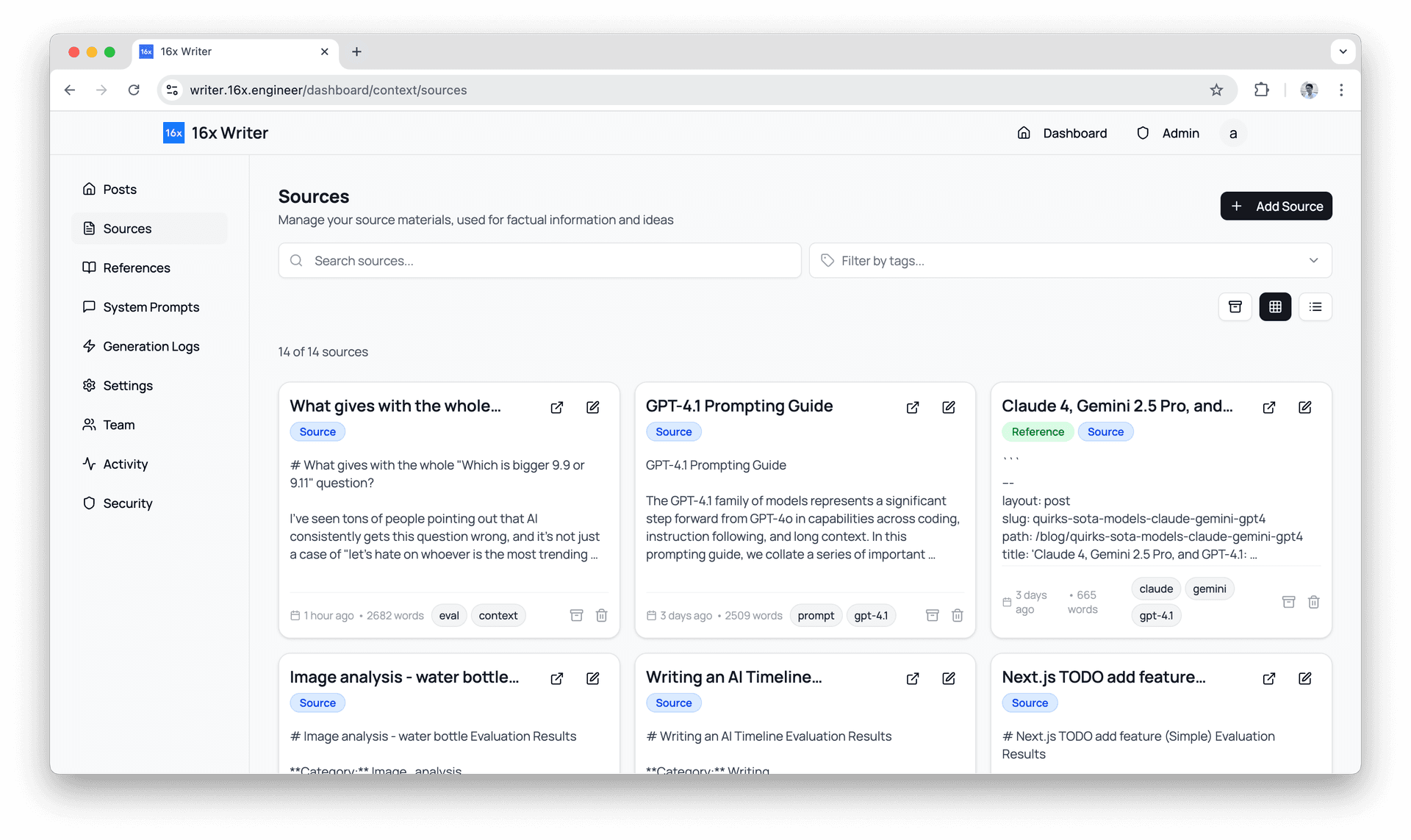The height and width of the screenshot is (840, 1411).
Task: Open Generation Logs in the sidebar
Action: 150,346
